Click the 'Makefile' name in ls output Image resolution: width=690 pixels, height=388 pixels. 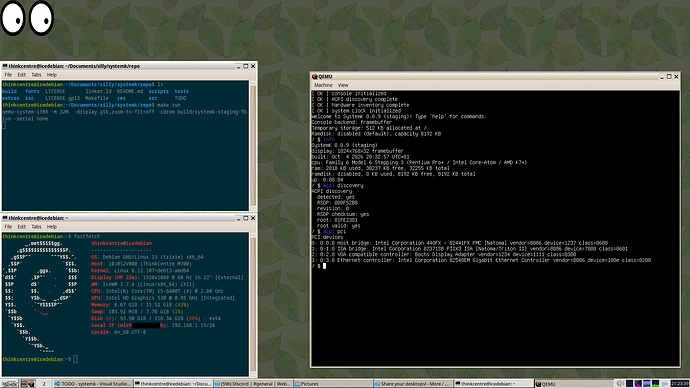pos(97,99)
